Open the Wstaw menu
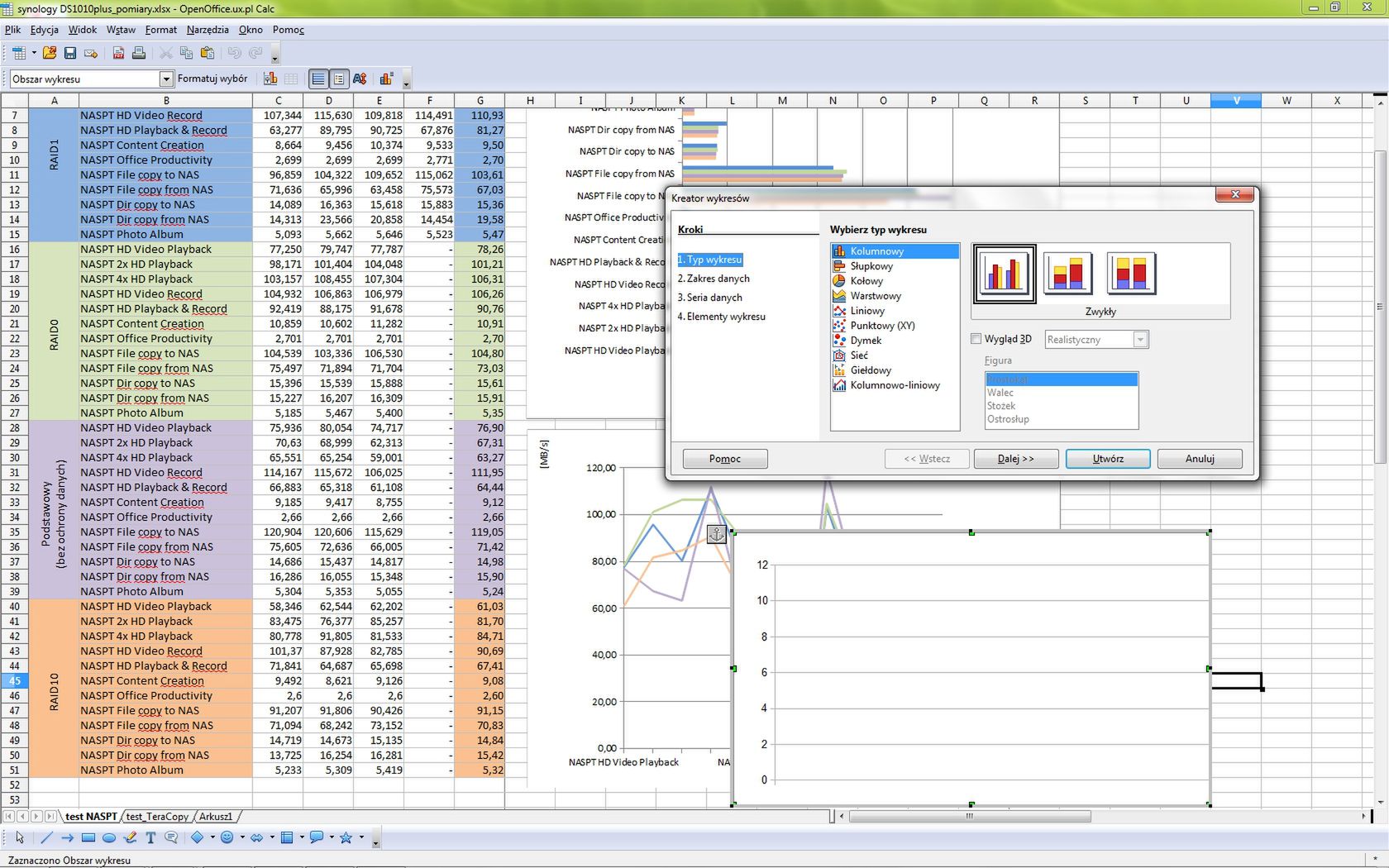This screenshot has height=868, width=1389. pos(121,30)
